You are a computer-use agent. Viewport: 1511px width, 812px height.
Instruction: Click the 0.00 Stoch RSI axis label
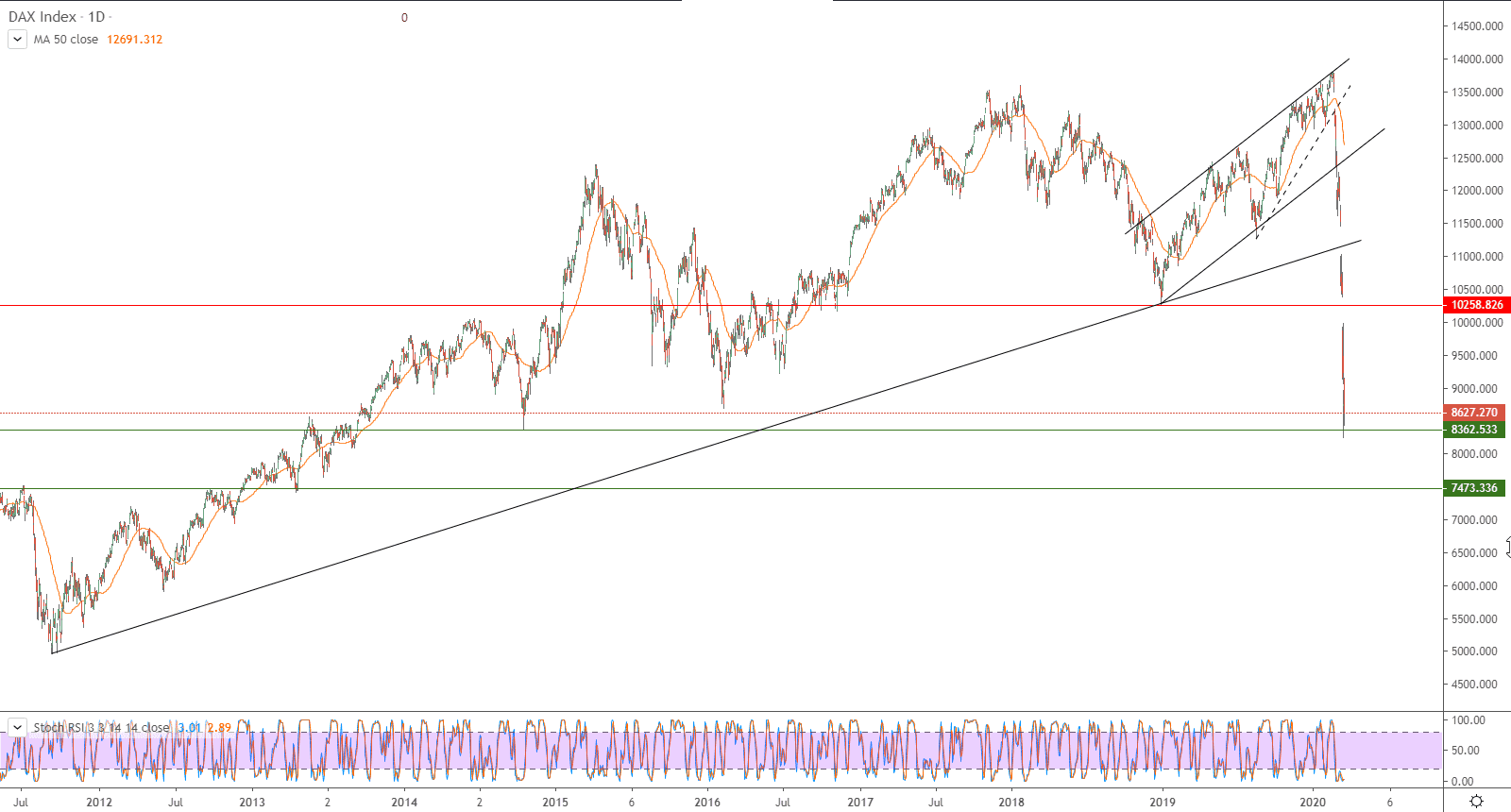click(x=1463, y=782)
